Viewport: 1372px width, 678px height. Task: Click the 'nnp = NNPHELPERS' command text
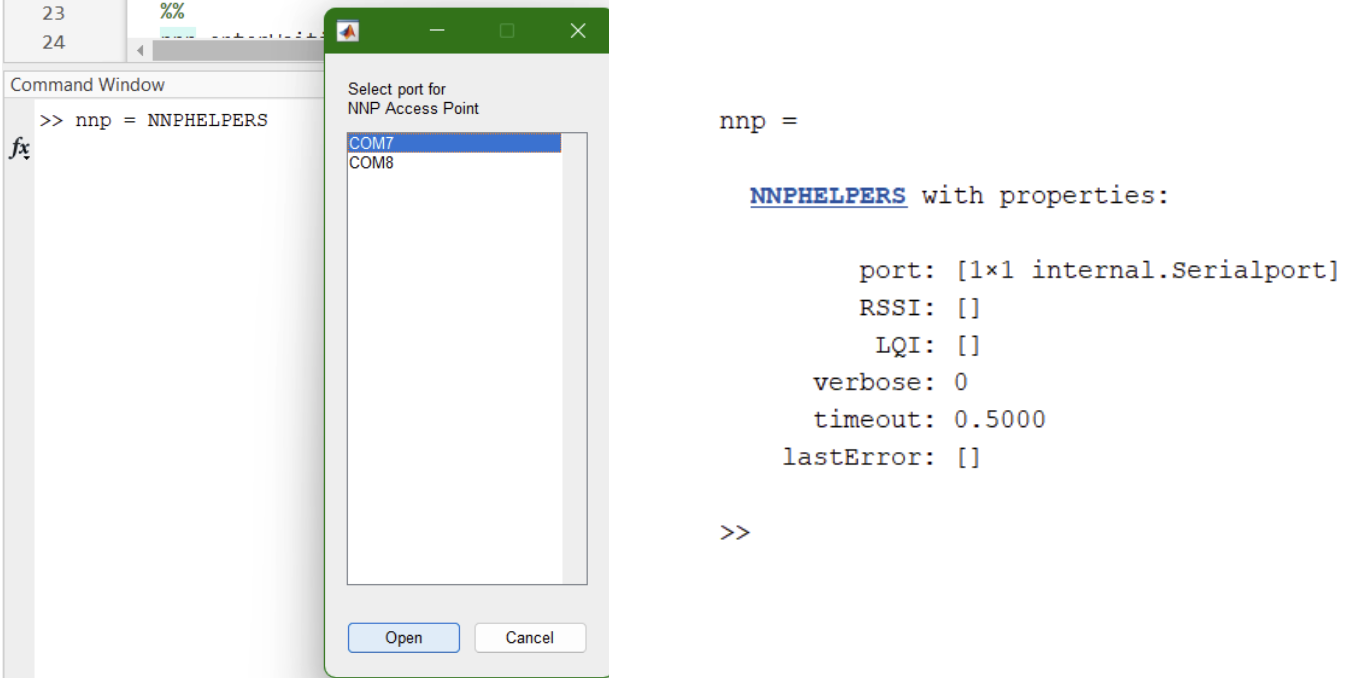(x=171, y=121)
